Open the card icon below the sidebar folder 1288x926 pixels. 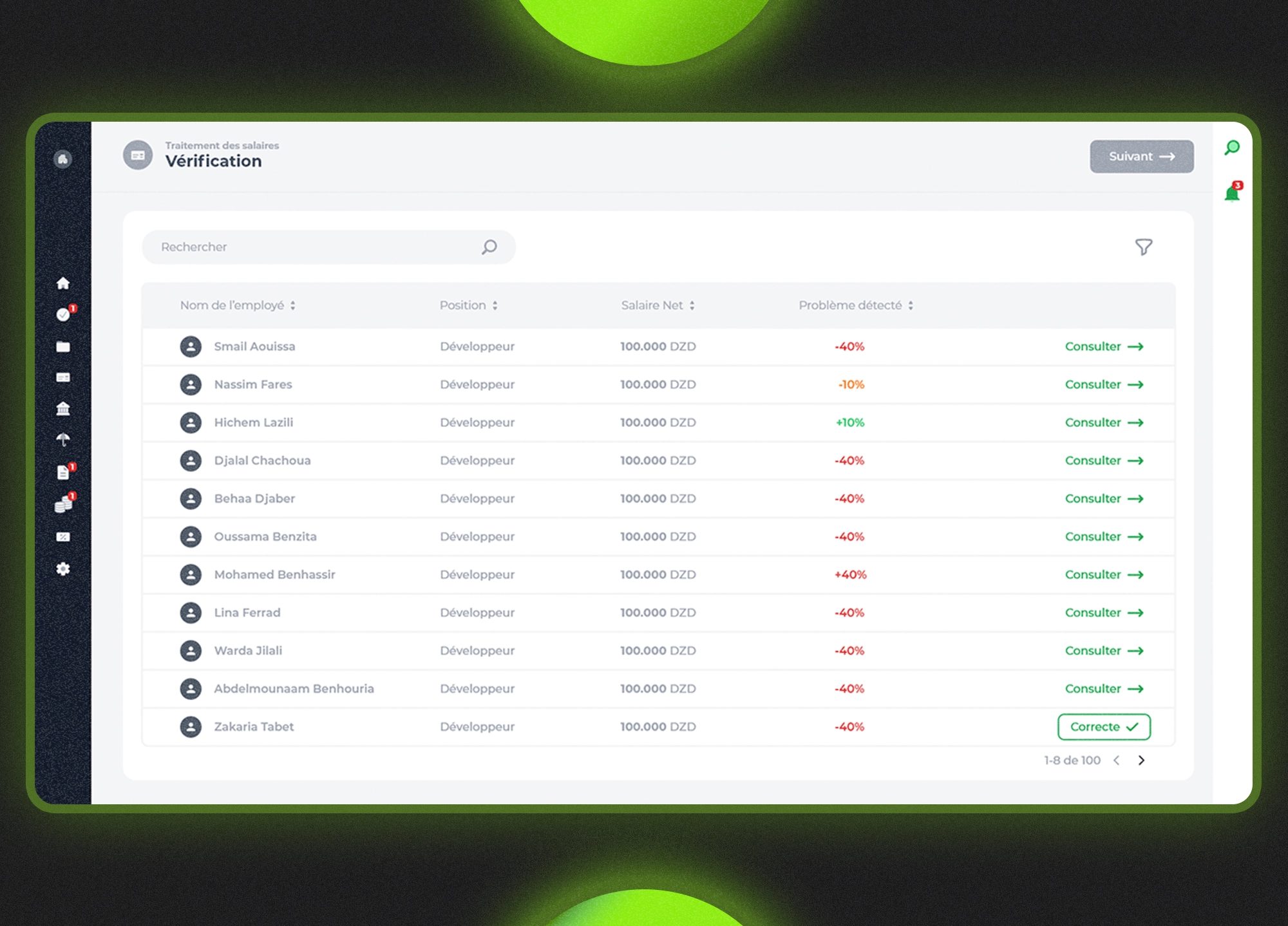pos(63,377)
